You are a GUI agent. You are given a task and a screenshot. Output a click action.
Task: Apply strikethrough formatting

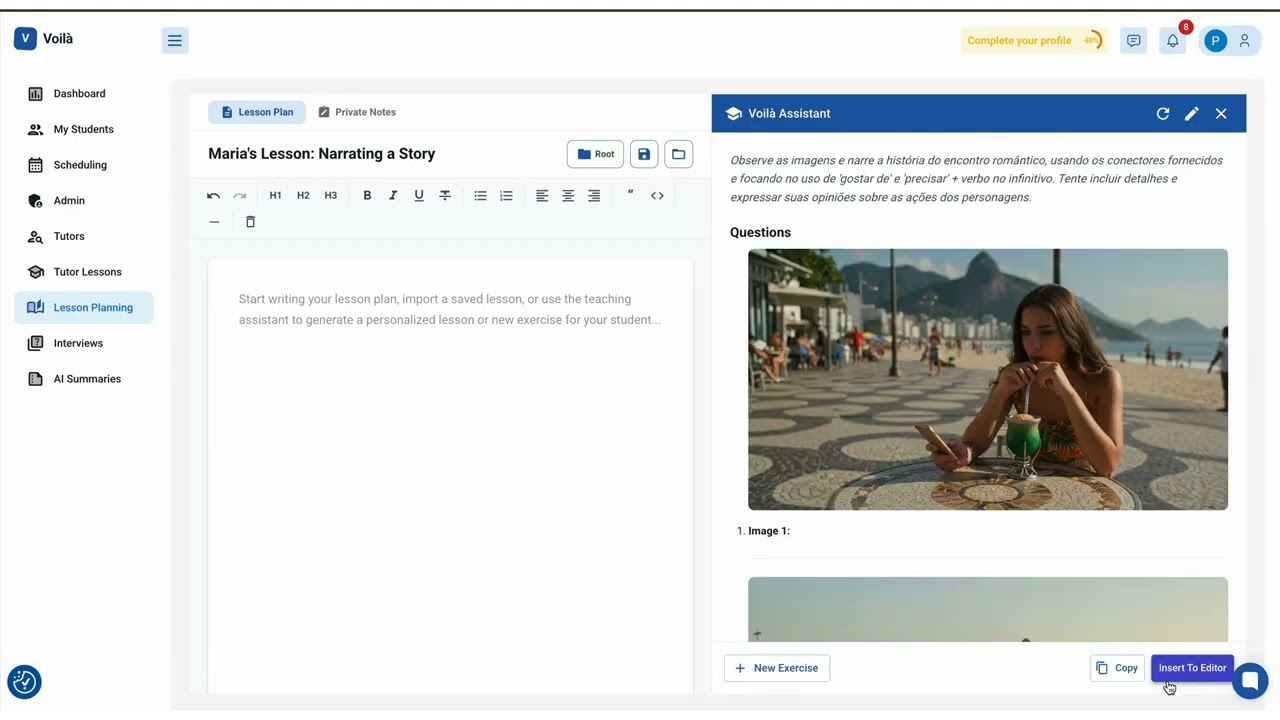(x=445, y=196)
